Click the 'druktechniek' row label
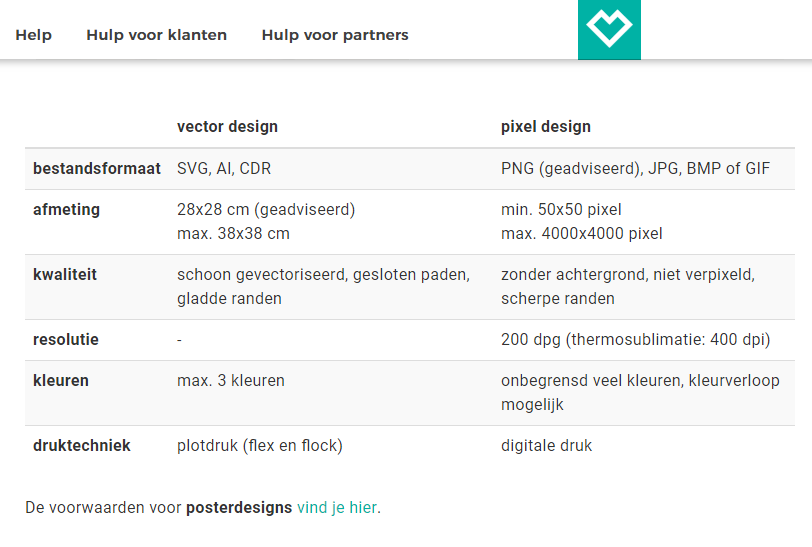Screen dimensions: 812x547 point(82,446)
